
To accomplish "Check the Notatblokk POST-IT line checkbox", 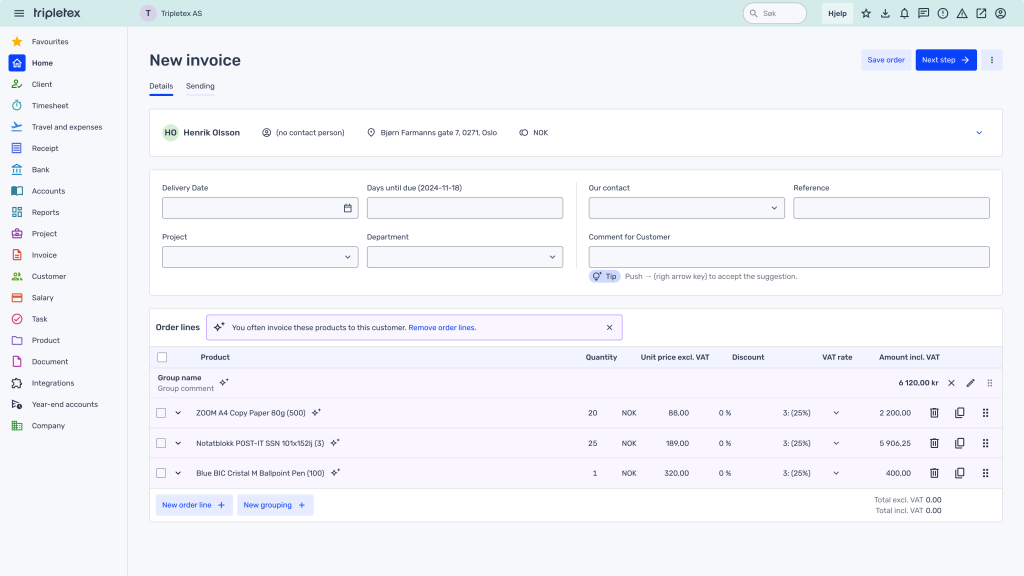I will pyautogui.click(x=161, y=443).
